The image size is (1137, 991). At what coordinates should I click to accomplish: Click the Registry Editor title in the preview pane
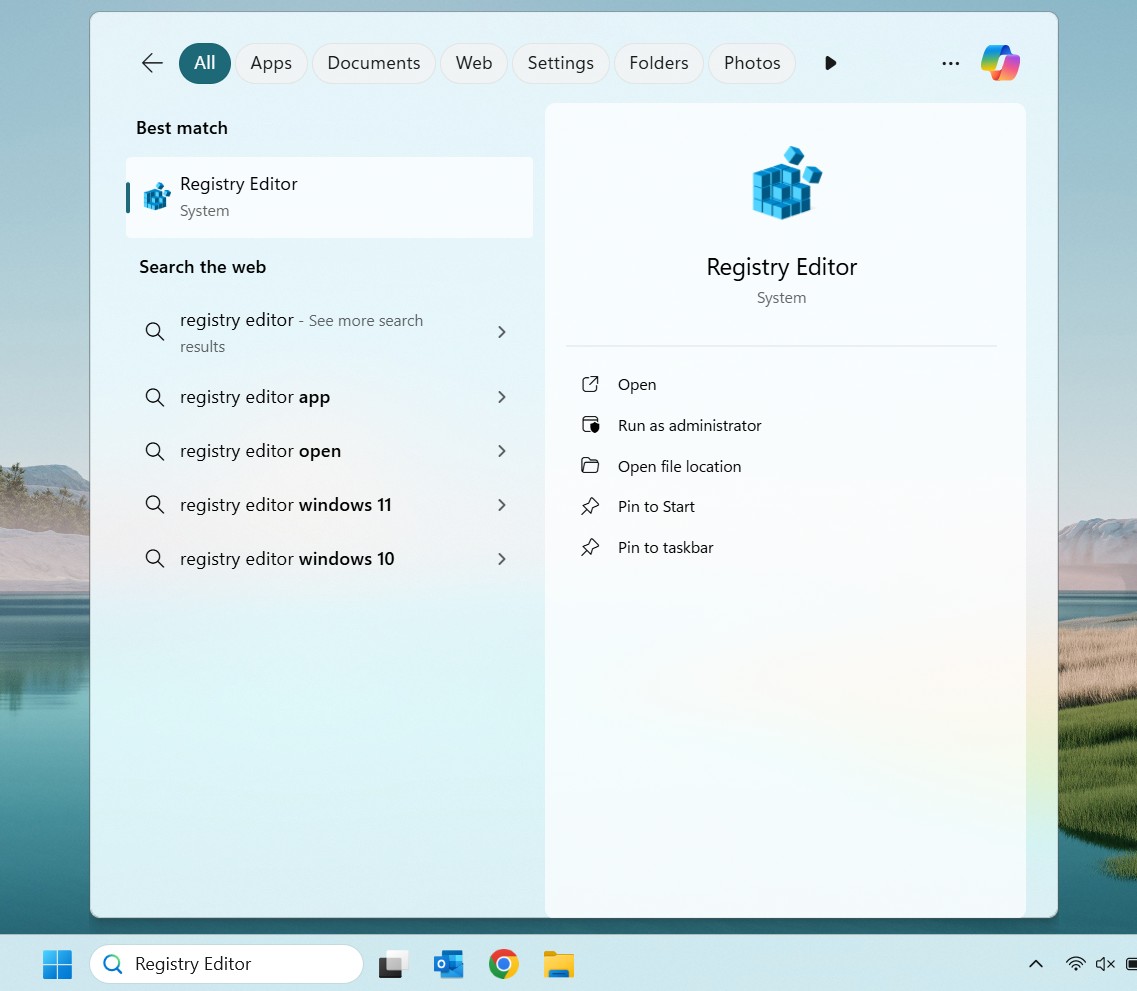pos(782,267)
